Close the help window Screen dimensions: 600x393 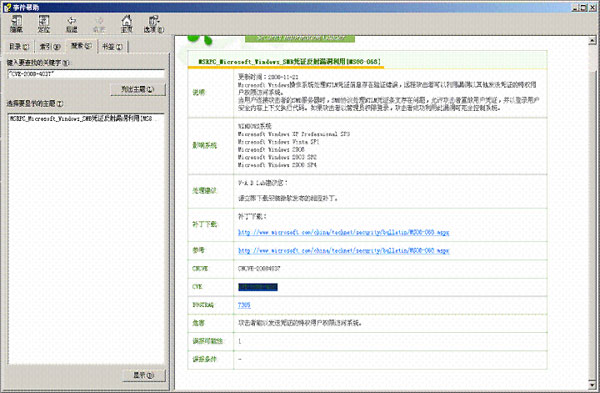click(x=592, y=7)
